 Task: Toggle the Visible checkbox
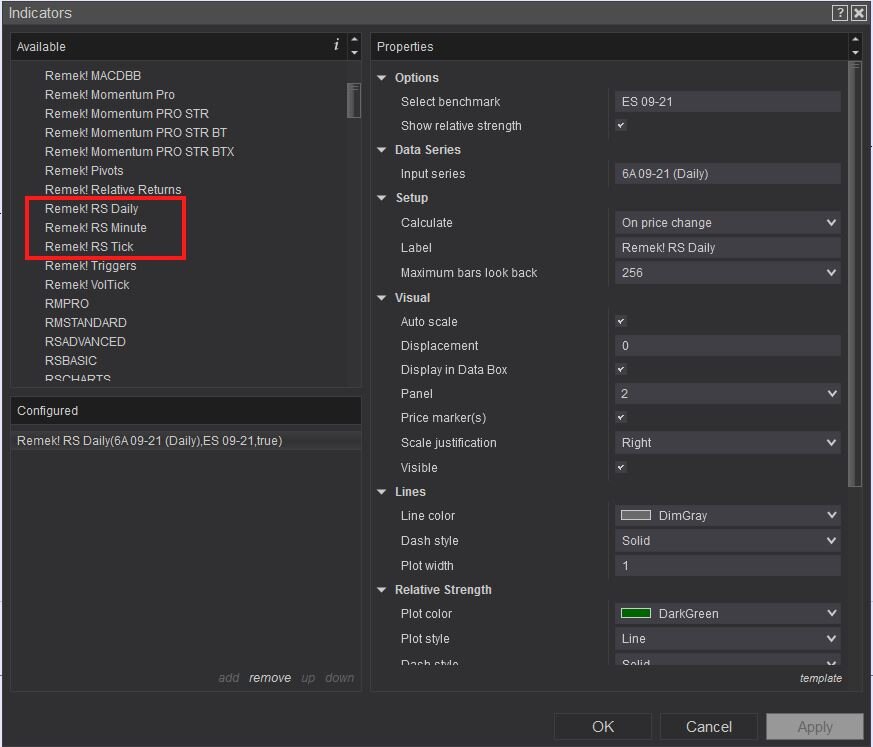coord(621,467)
